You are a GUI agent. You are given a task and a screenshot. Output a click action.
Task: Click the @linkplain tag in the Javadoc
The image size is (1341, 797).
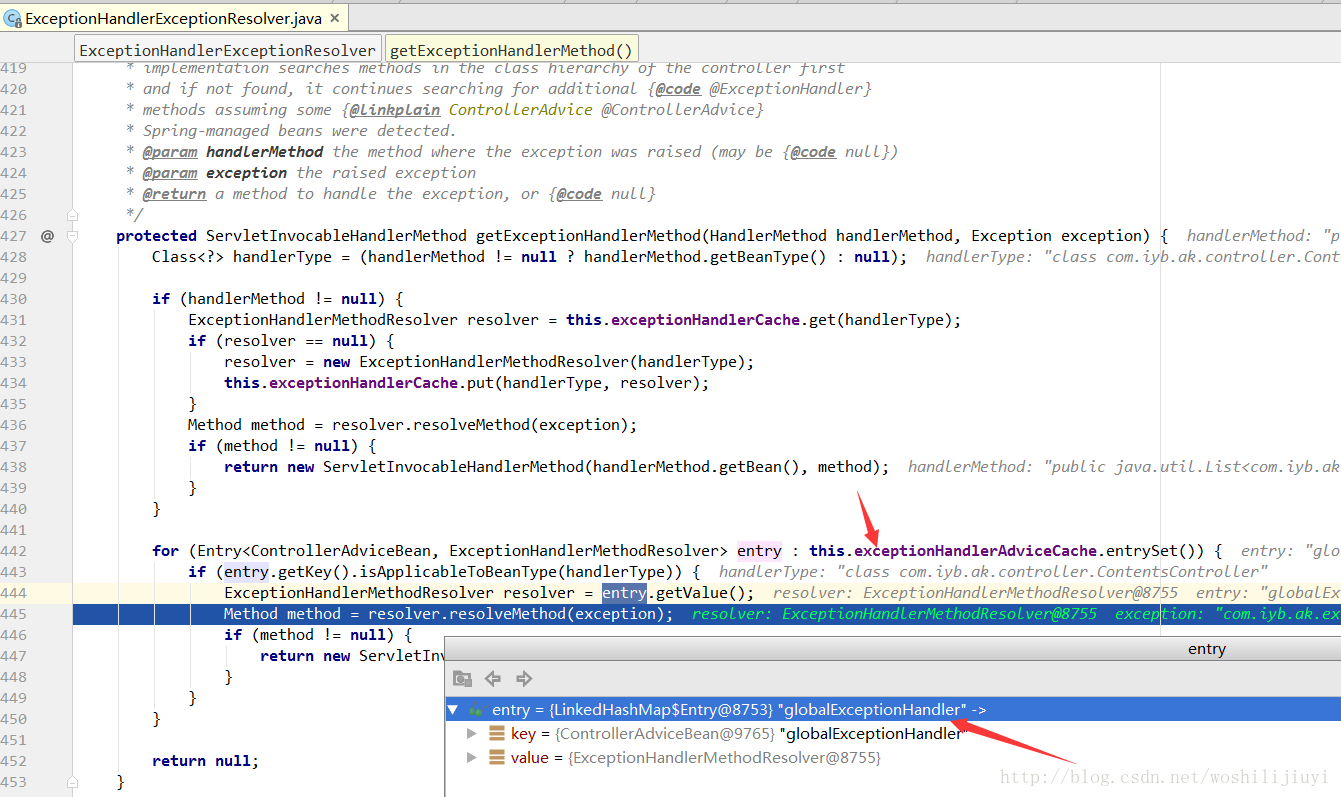395,110
